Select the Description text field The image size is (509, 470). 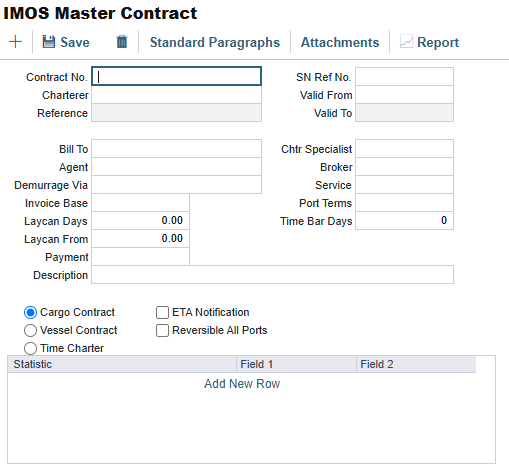pyautogui.click(x=272, y=275)
